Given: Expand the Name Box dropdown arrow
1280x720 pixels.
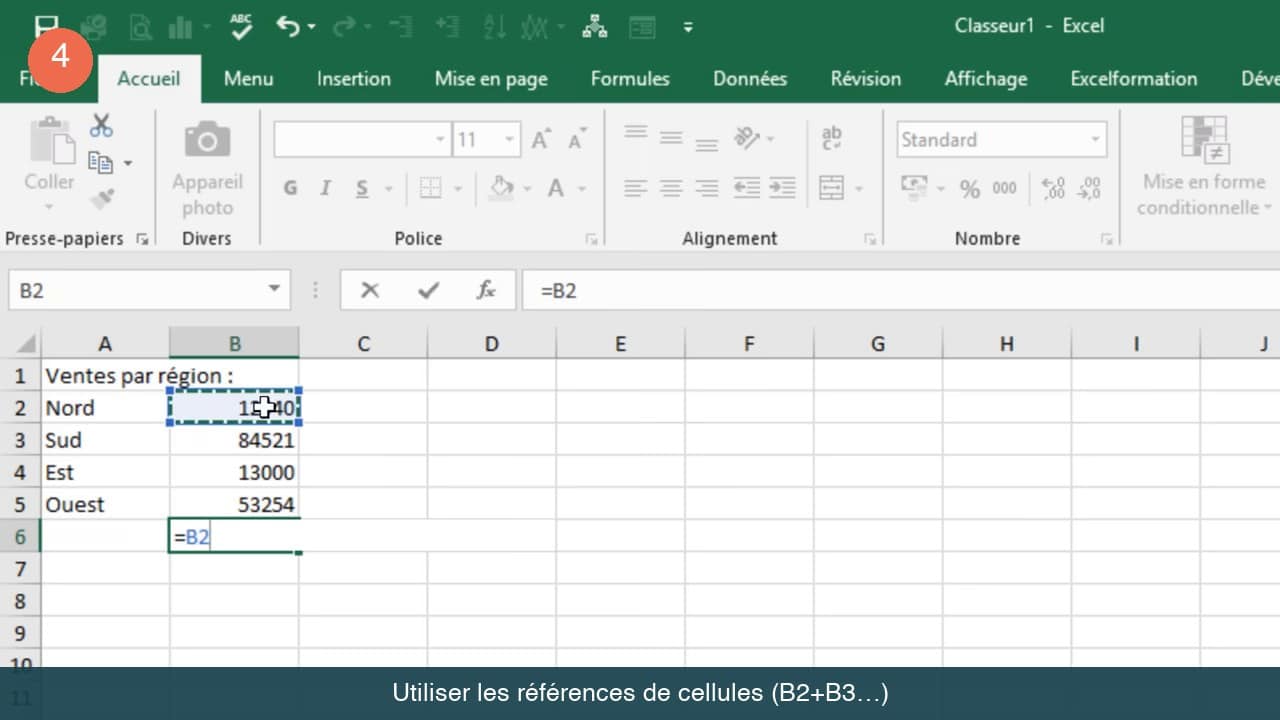Looking at the screenshot, I should pos(274,290).
